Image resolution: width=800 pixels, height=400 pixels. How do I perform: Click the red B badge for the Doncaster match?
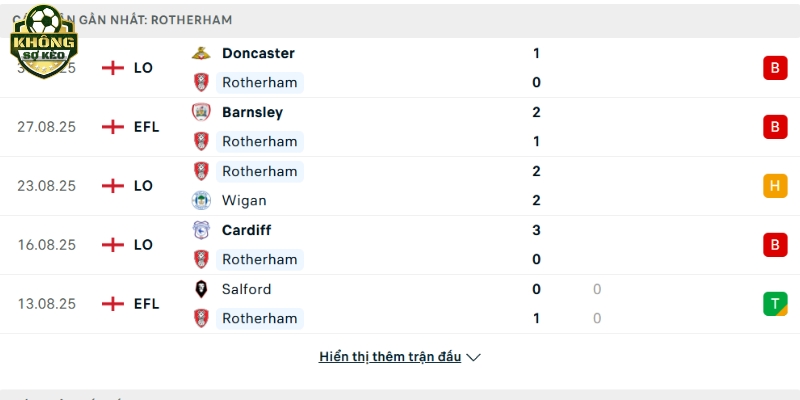click(x=775, y=68)
